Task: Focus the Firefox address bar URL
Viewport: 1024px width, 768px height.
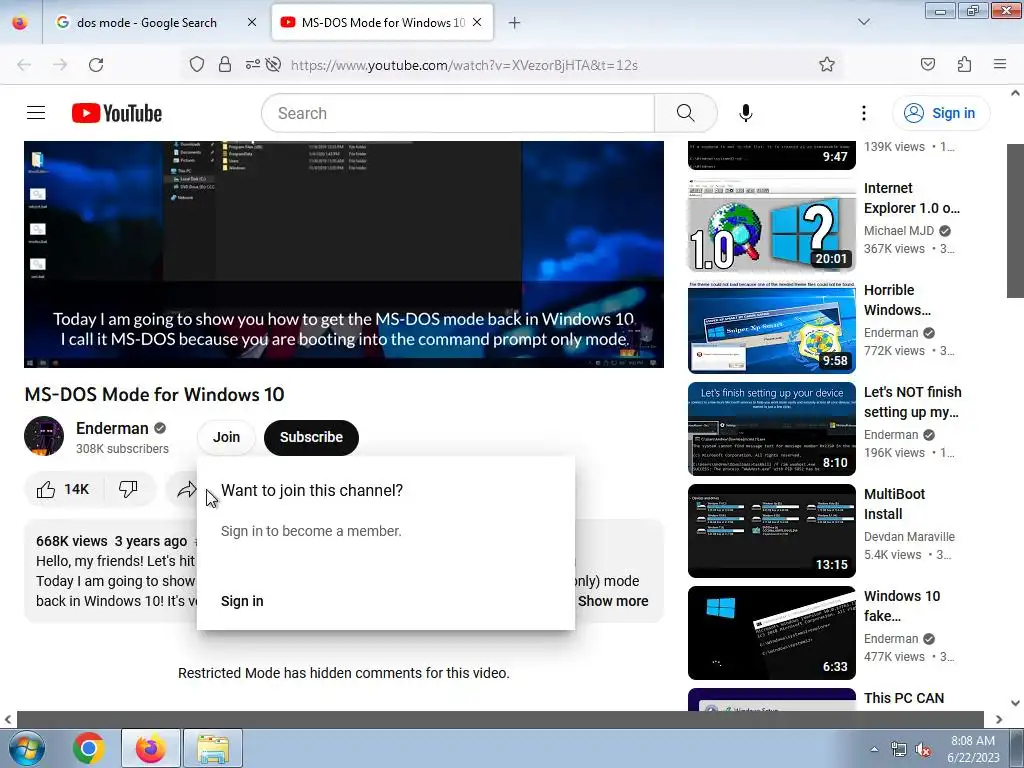Action: click(464, 65)
